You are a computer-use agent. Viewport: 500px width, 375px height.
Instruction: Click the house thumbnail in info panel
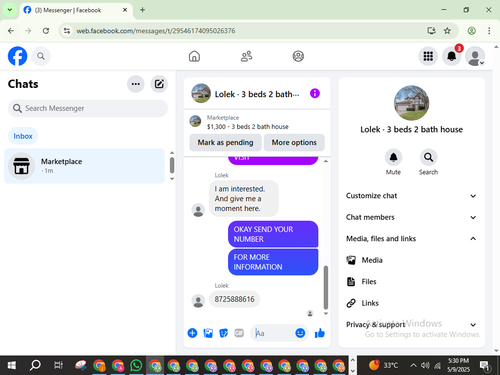411,103
